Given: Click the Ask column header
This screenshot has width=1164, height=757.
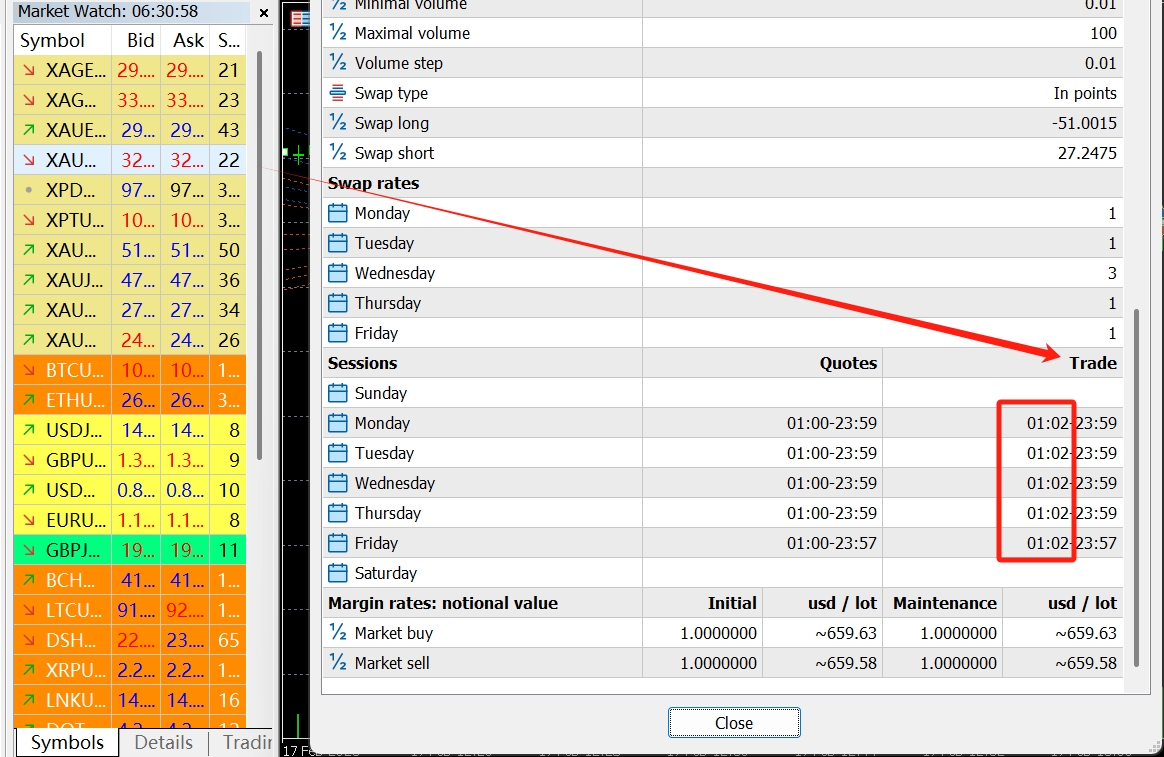Looking at the screenshot, I should coord(185,40).
